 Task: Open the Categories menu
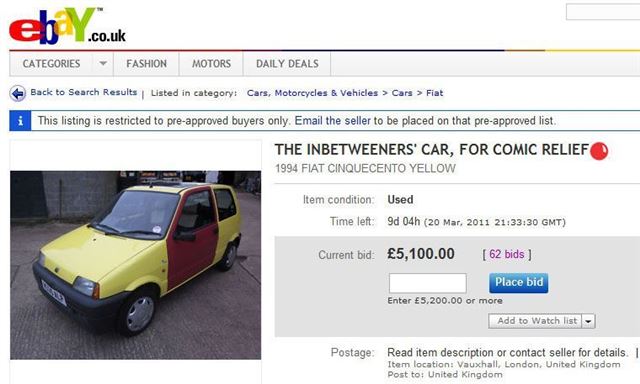pos(51,64)
